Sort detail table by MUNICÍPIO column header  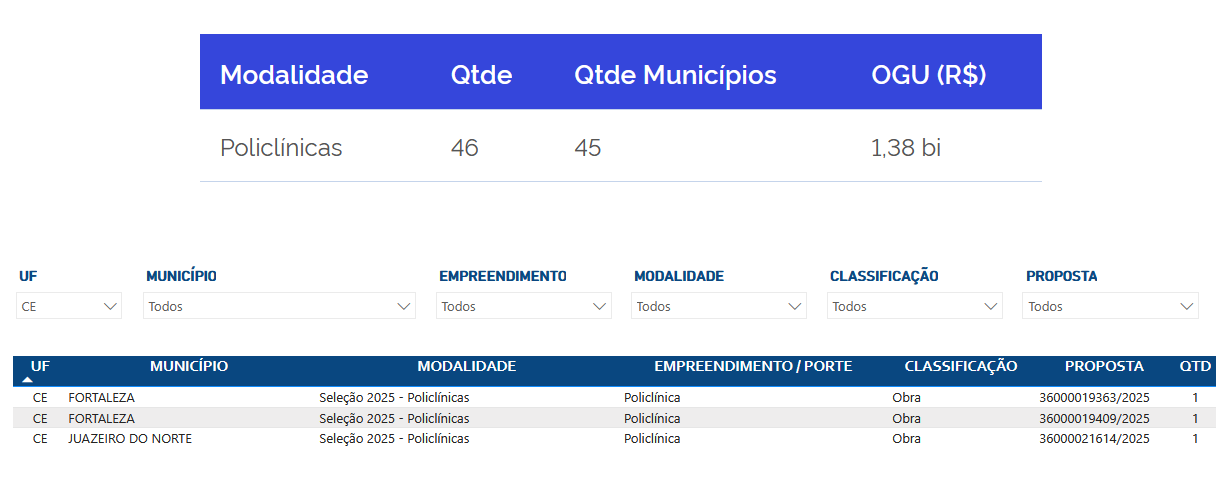coord(189,366)
